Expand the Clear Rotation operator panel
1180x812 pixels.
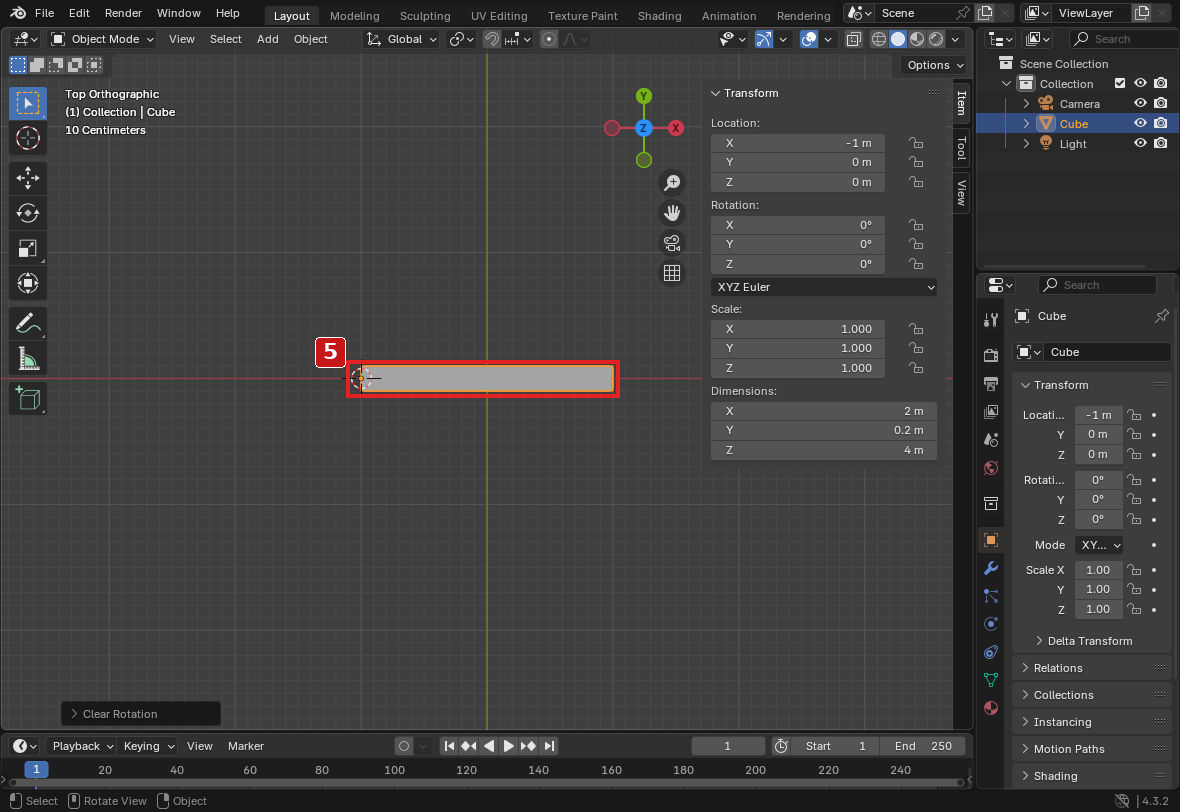click(x=141, y=714)
